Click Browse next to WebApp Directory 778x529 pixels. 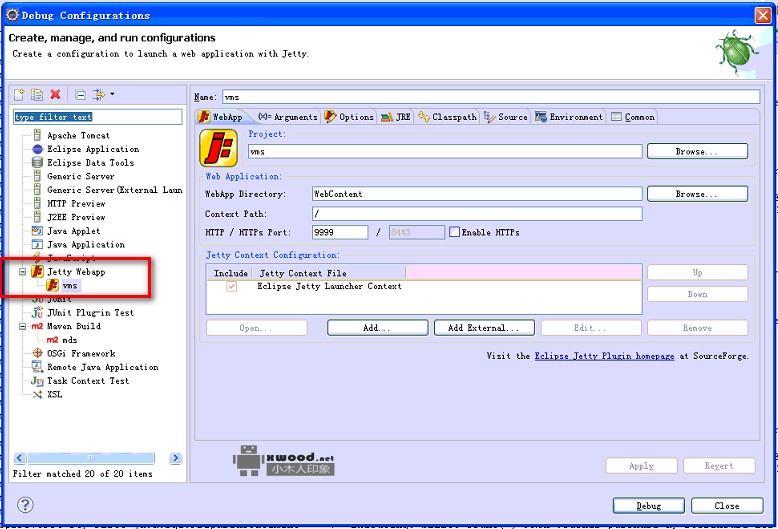click(697, 194)
